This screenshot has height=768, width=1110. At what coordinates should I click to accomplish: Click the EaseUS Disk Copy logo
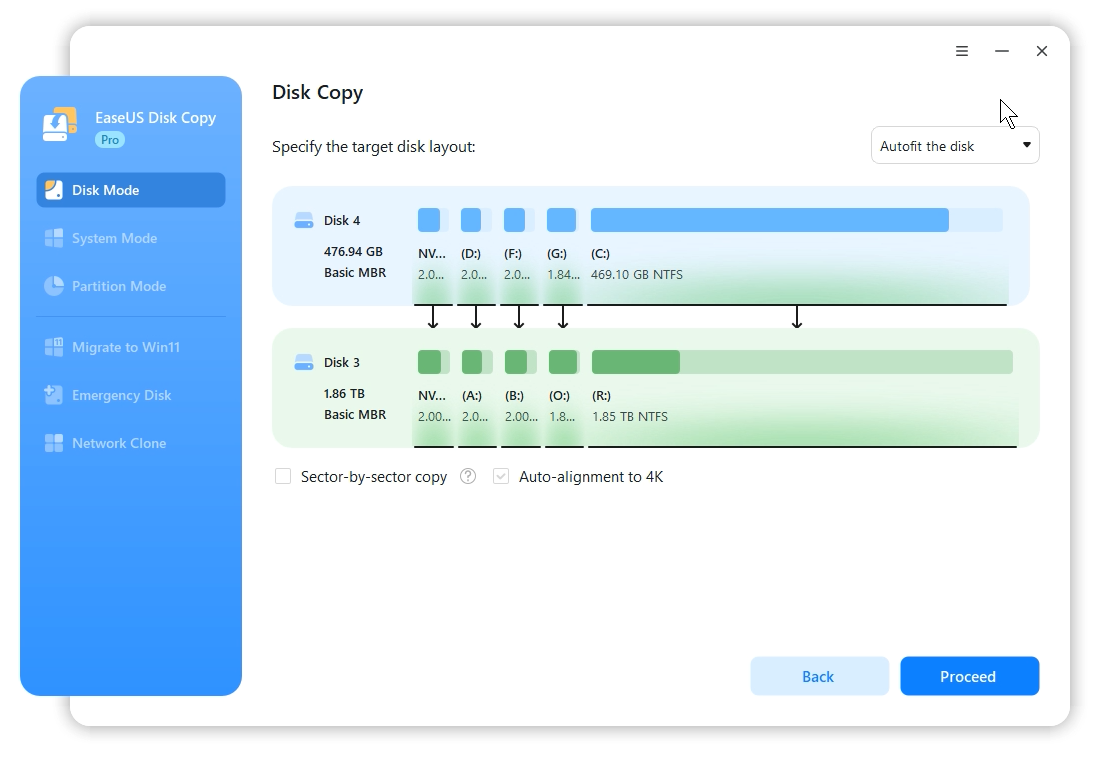click(x=60, y=125)
